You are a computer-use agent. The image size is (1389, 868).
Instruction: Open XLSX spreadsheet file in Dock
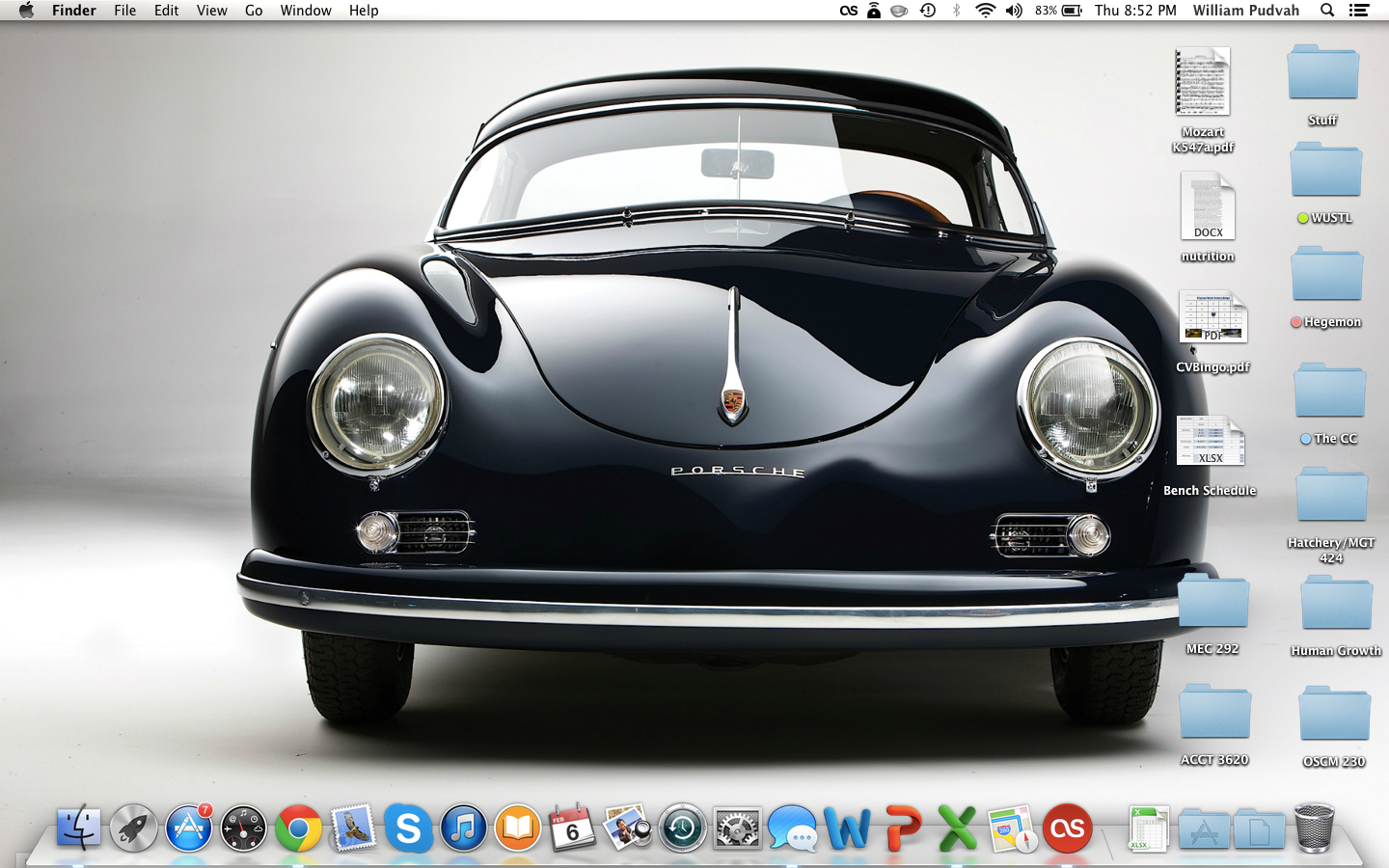click(1148, 828)
